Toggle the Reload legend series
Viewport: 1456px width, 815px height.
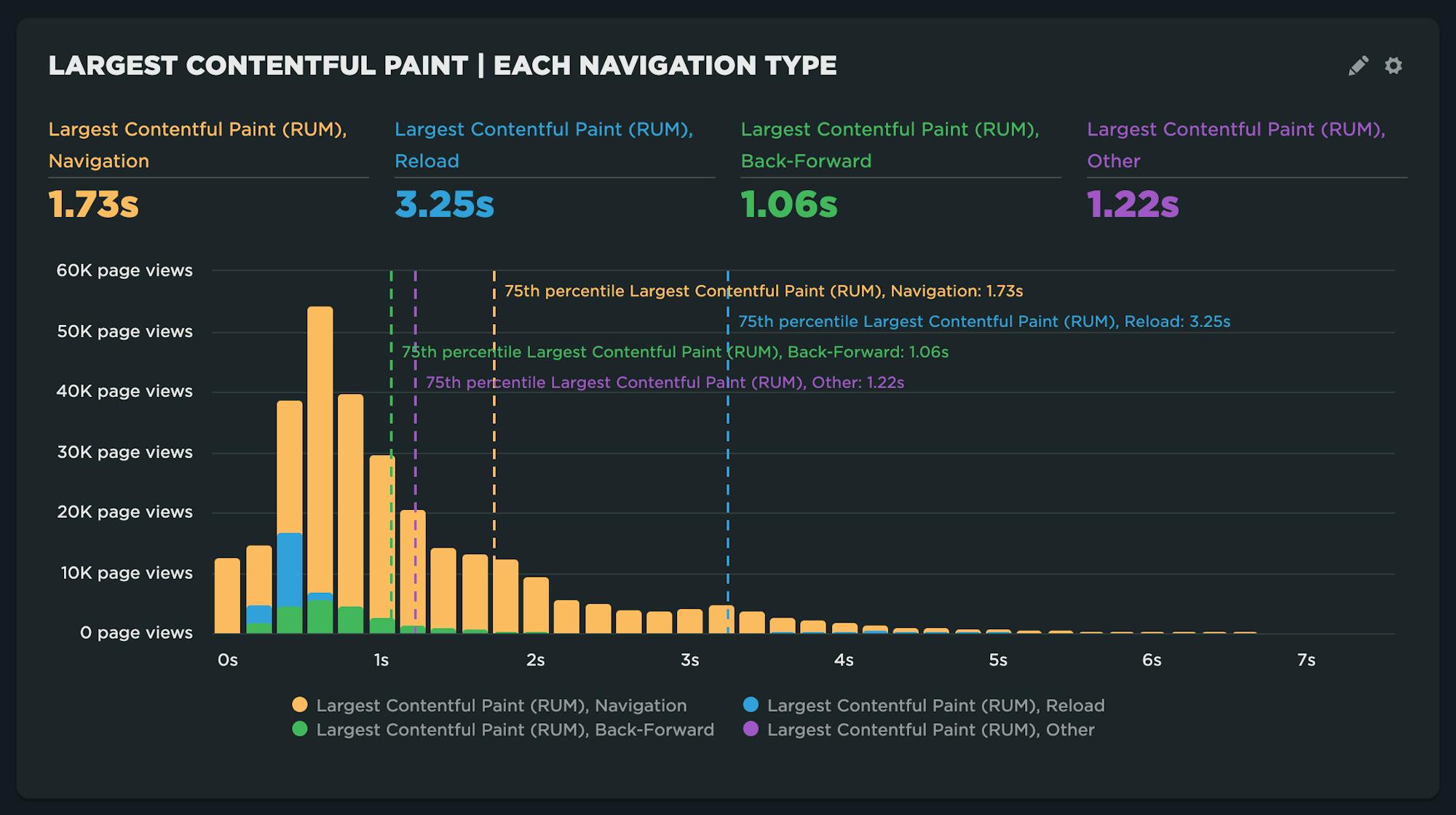click(x=935, y=705)
